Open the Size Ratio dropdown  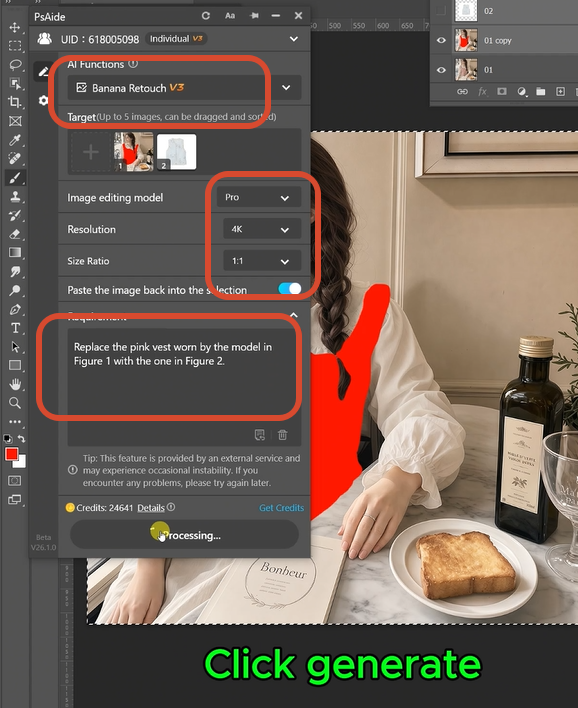click(x=262, y=261)
